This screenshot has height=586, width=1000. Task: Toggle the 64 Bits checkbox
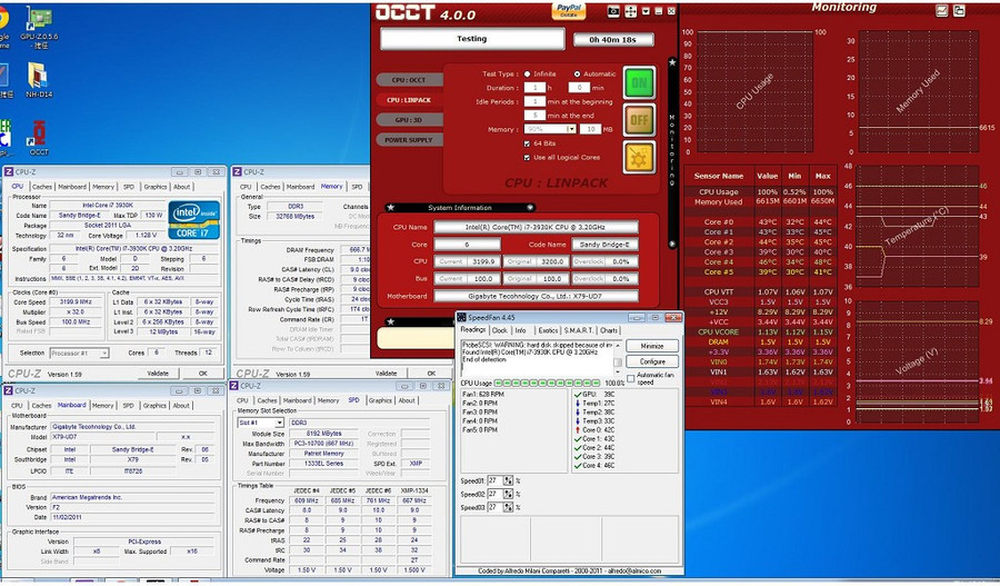(x=526, y=143)
